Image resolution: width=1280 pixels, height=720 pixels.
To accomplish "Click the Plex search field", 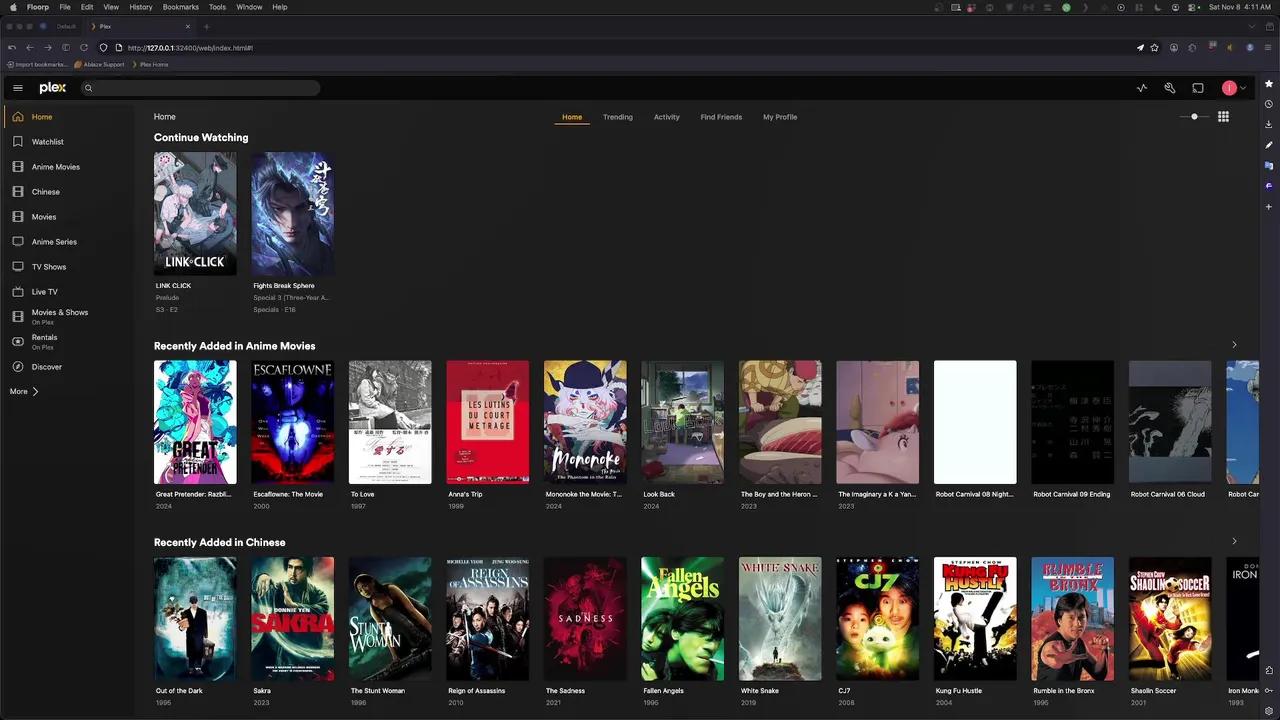I will [x=200, y=88].
